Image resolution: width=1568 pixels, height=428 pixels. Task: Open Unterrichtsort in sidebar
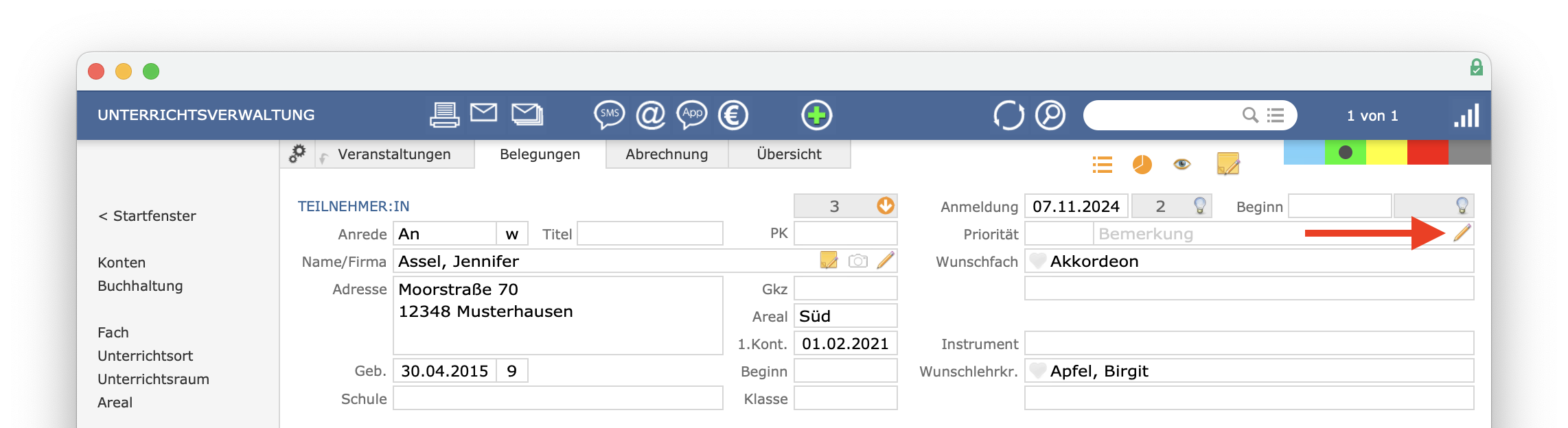click(x=145, y=356)
